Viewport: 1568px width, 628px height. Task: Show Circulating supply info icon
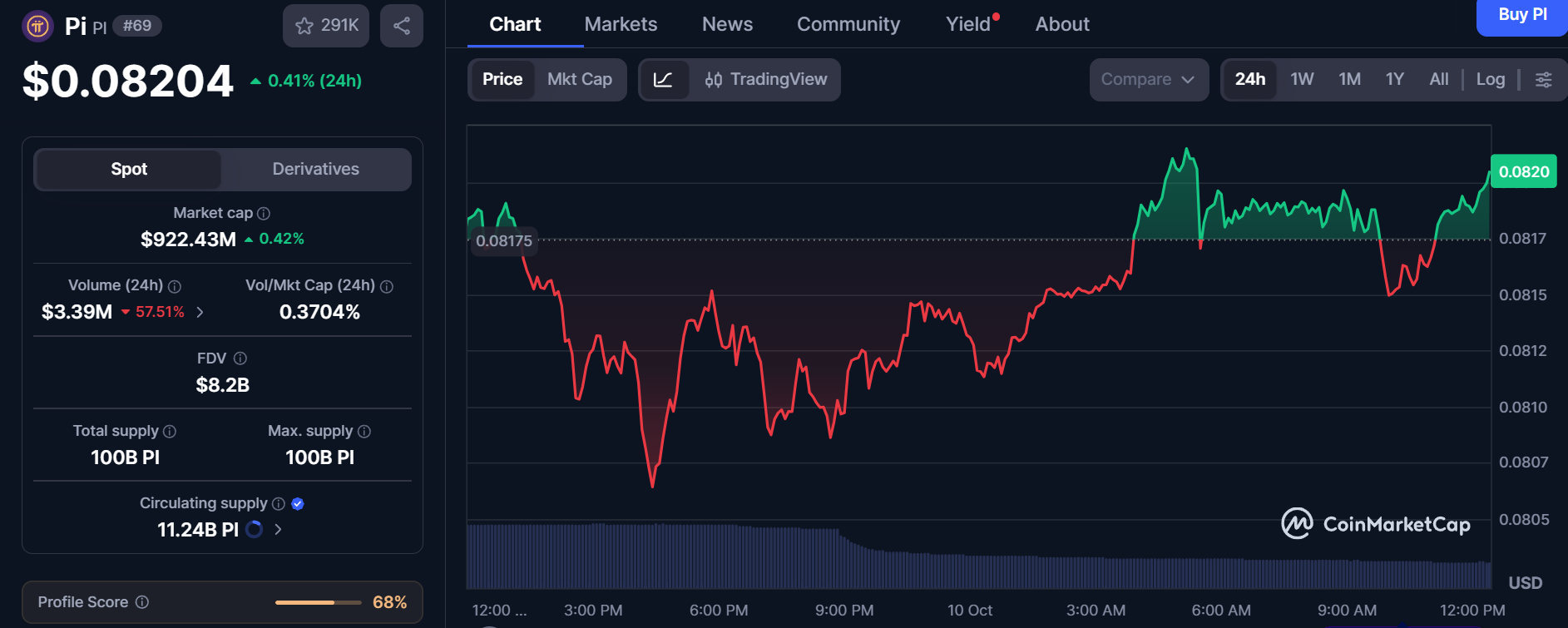(279, 504)
